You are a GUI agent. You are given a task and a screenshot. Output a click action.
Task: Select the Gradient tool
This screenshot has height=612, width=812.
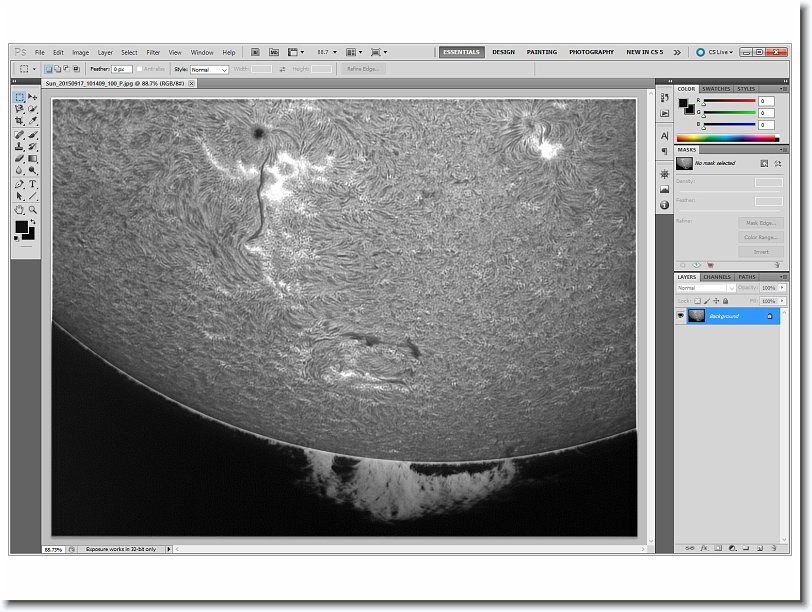coord(33,158)
